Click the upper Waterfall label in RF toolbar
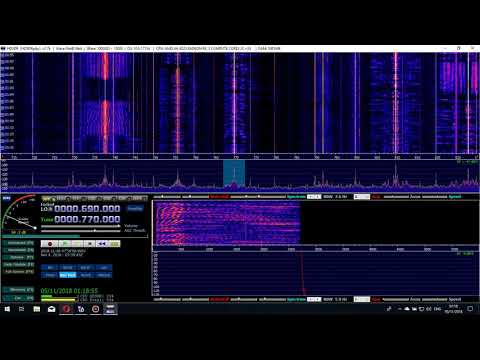Viewport: 480px width, 360px height. (x=219, y=197)
